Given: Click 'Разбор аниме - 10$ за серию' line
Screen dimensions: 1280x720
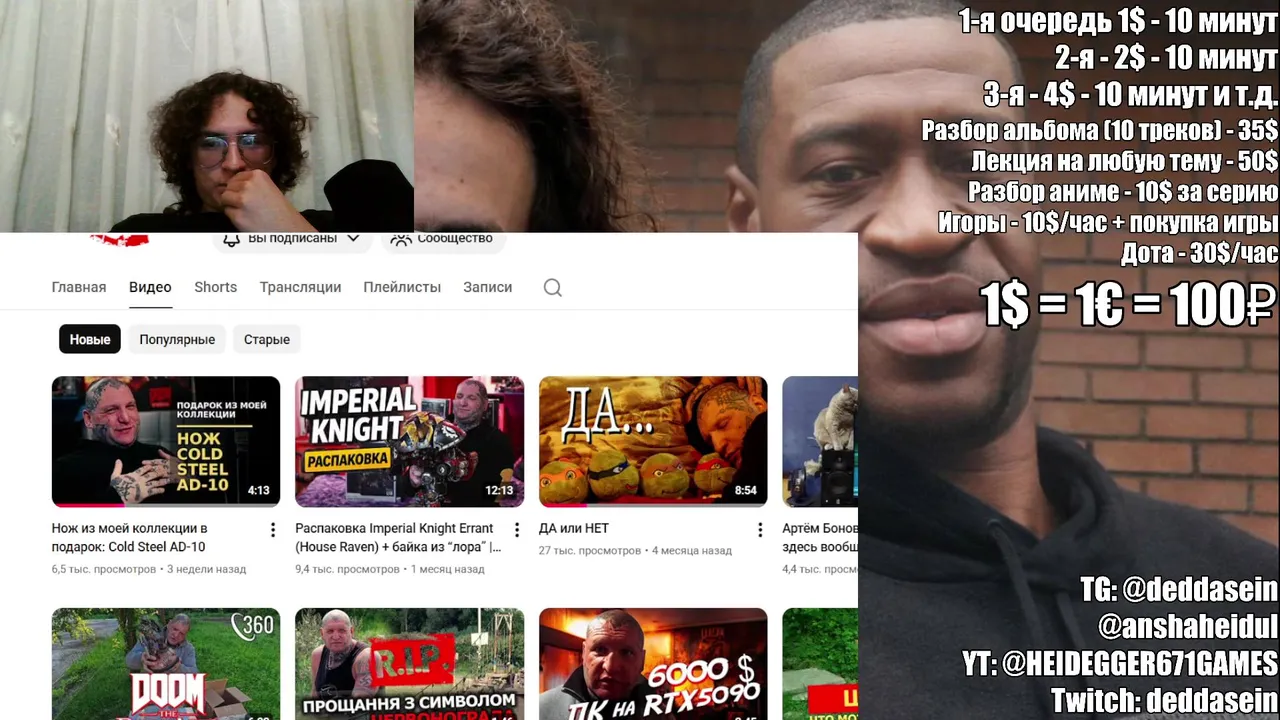Looking at the screenshot, I should click(1123, 191).
